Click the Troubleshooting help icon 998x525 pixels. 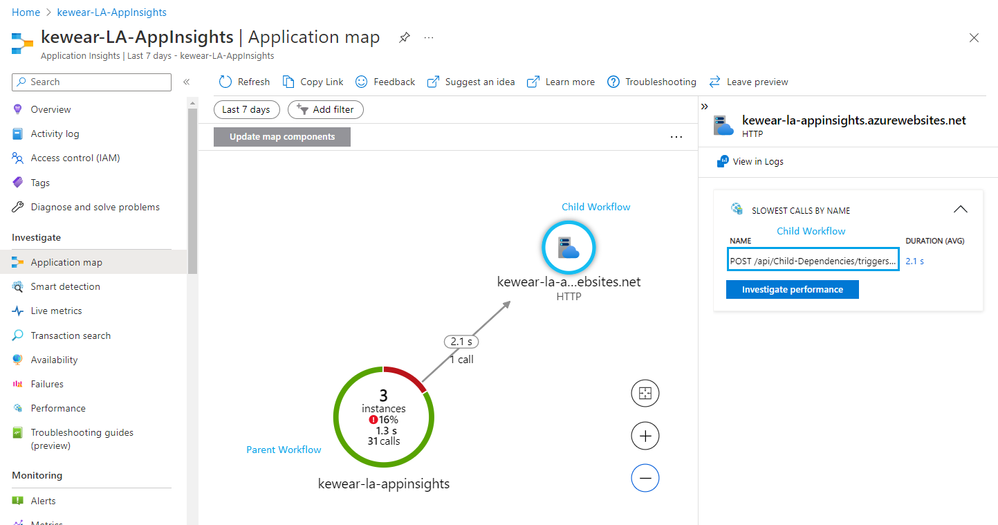click(613, 81)
